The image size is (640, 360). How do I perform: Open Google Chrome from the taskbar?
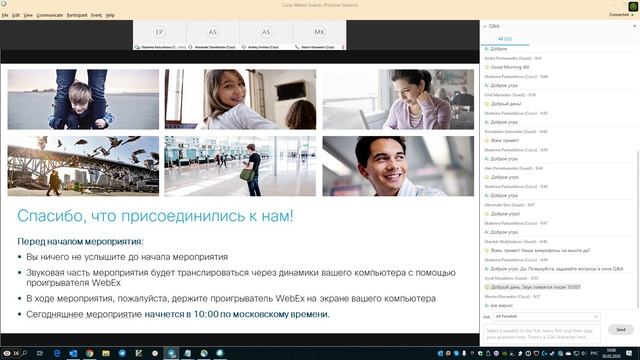[x=89, y=353]
